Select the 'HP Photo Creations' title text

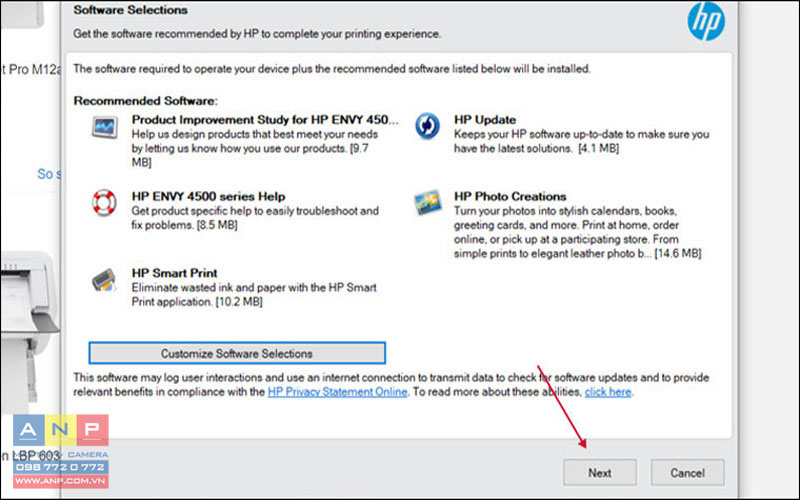tap(510, 196)
